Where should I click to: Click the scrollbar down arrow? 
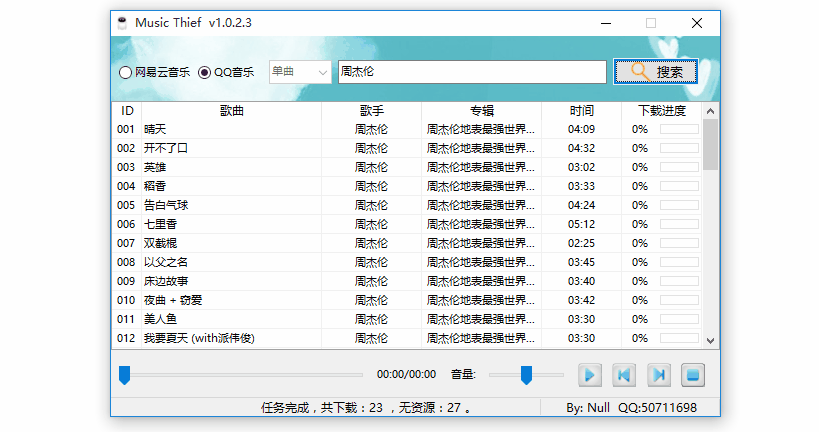(710, 341)
